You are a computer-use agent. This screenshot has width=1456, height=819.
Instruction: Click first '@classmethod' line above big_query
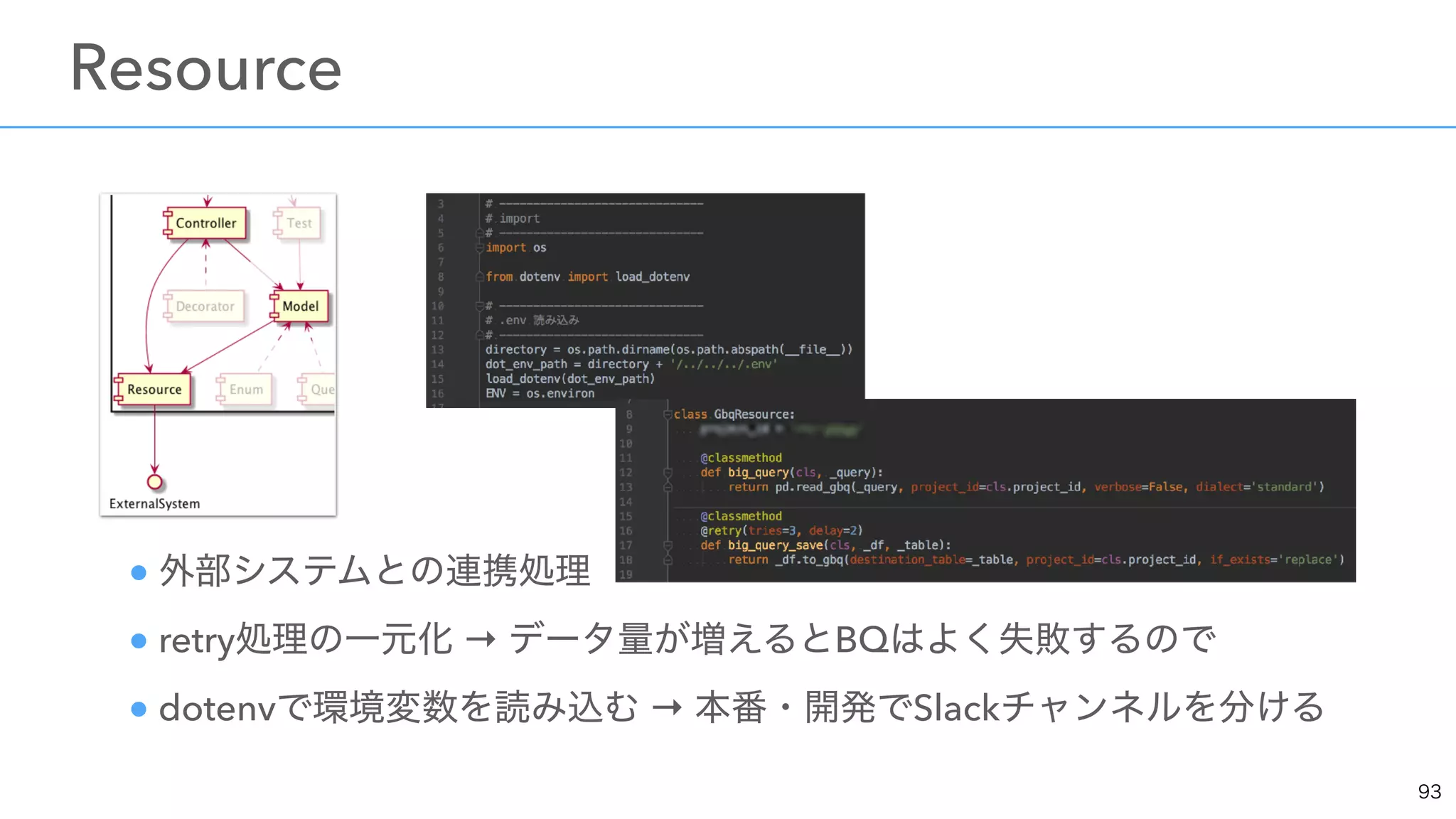point(741,458)
